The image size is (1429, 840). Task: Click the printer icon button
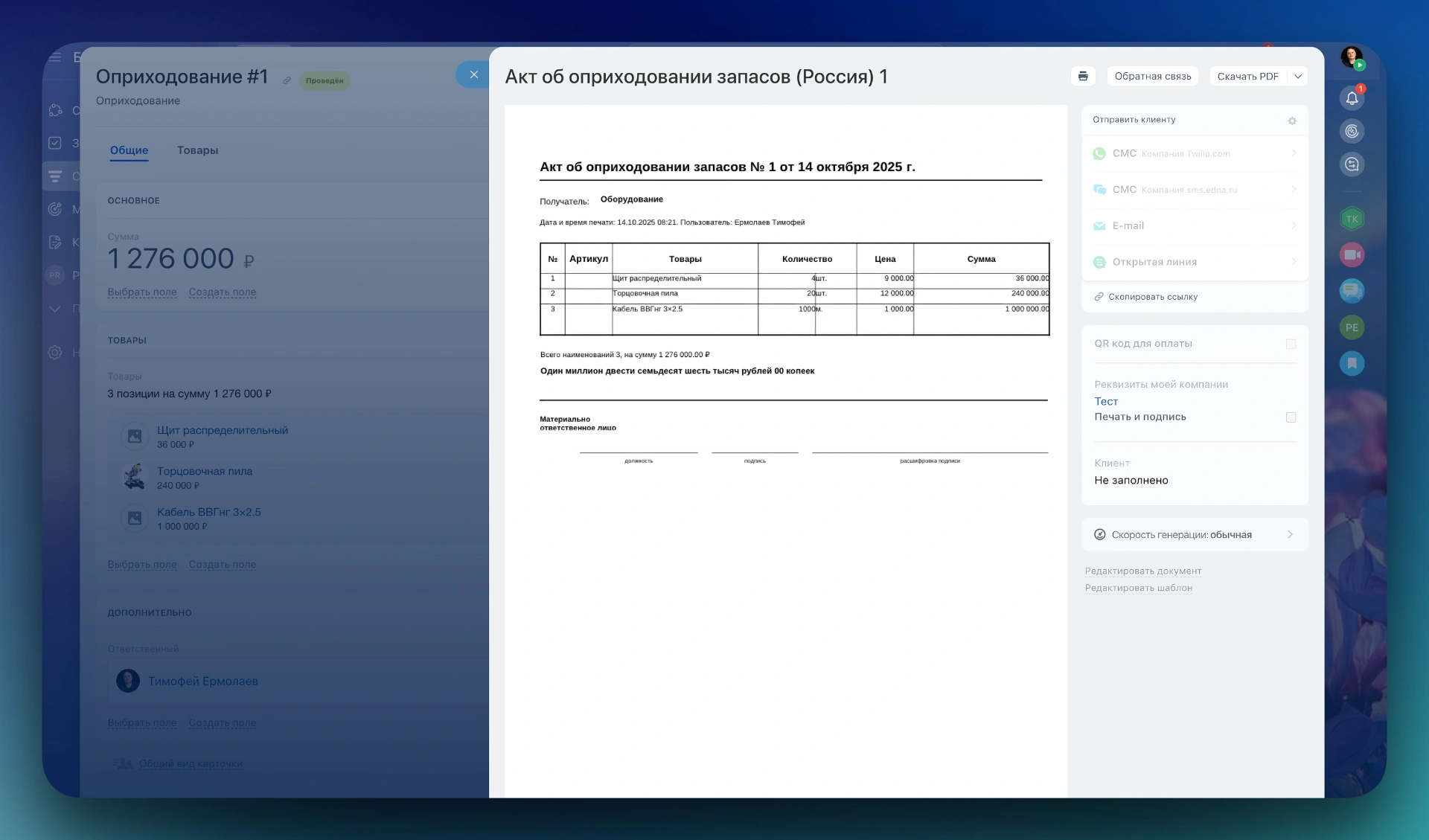pos(1083,76)
